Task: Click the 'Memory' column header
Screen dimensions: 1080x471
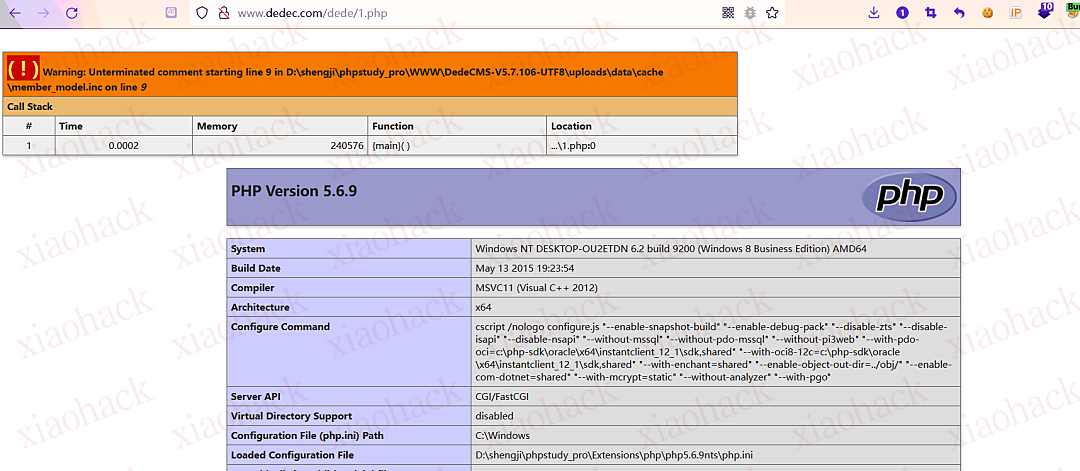Action: pos(280,126)
